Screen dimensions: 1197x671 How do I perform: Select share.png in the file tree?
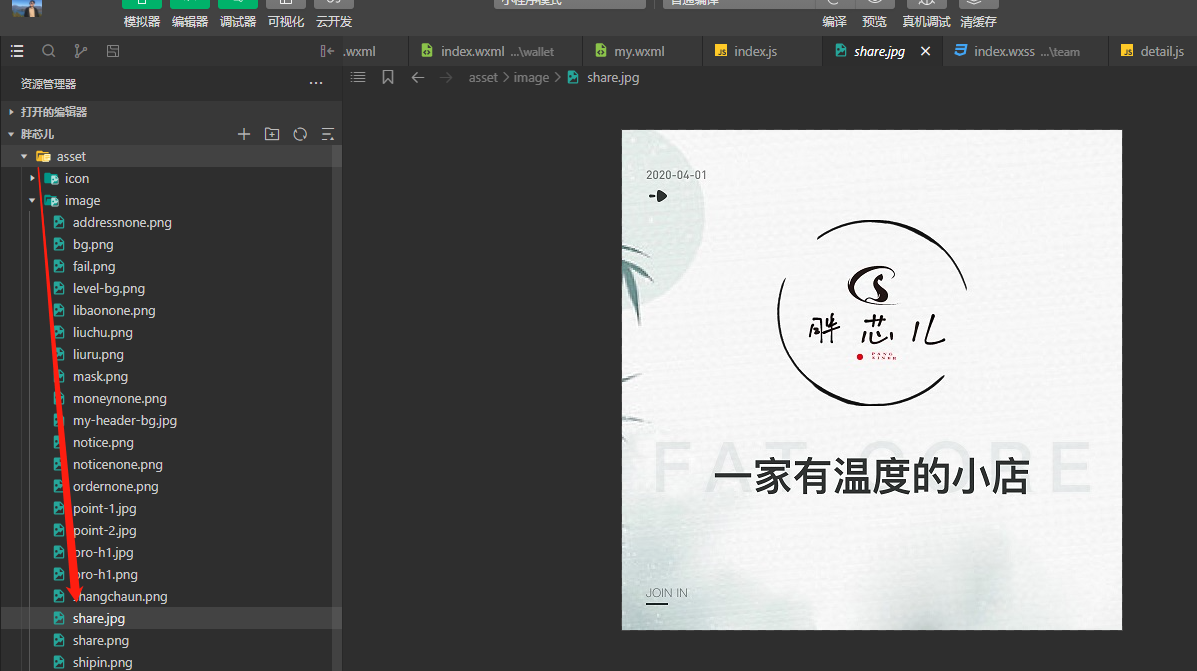coord(100,640)
